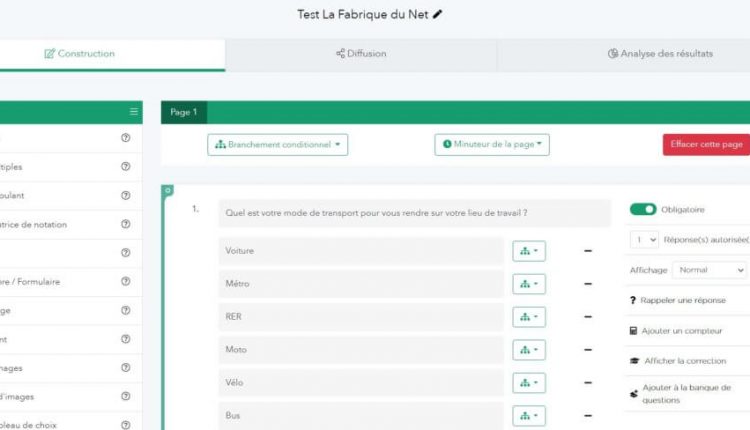Click help icon next to 'nt' row
The width and height of the screenshot is (750, 430).
[125, 339]
